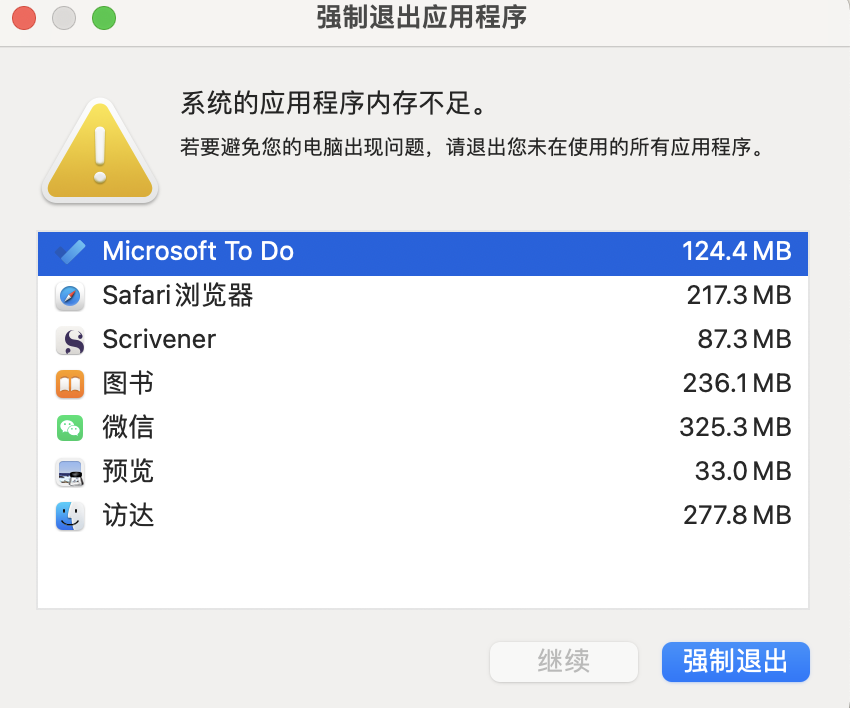Click the Scrivener app icon

click(70, 340)
